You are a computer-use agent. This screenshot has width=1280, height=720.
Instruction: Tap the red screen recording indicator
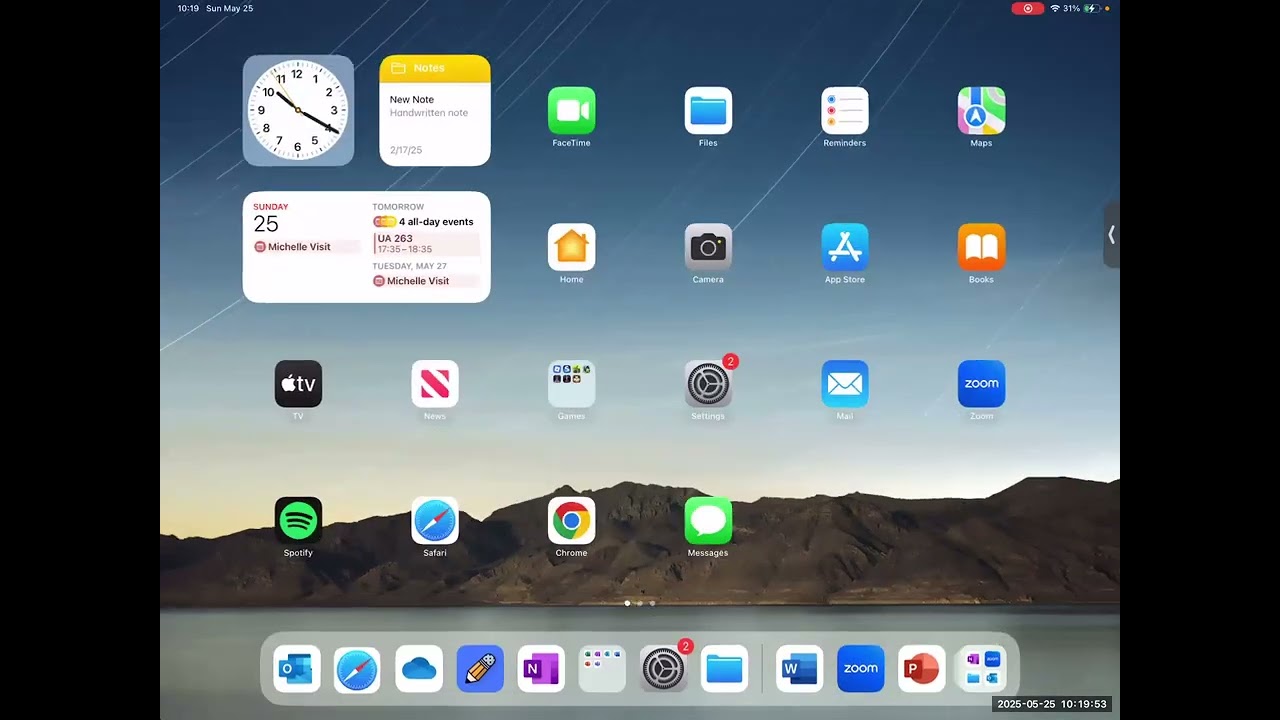[x=1027, y=8]
